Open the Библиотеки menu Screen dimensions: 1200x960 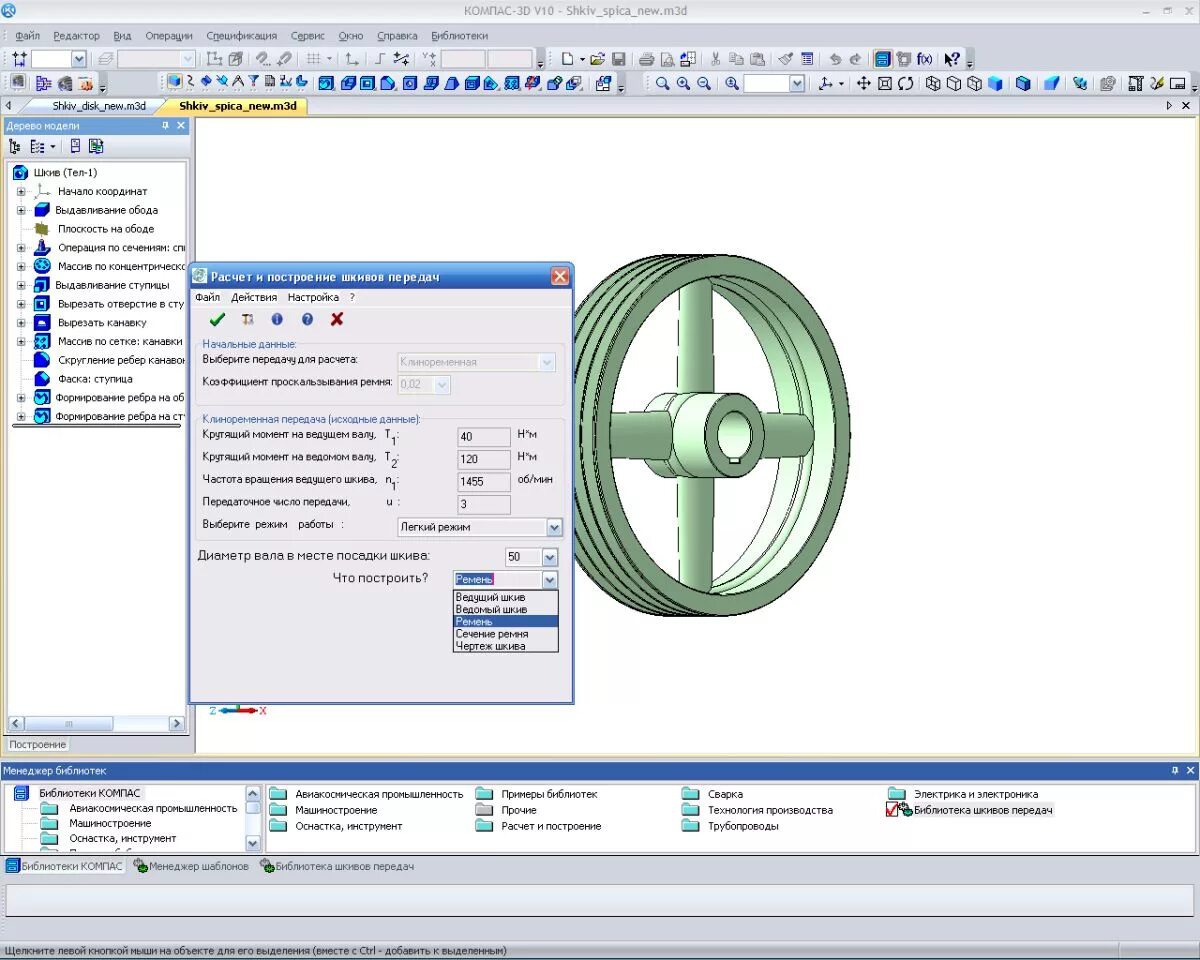[459, 35]
